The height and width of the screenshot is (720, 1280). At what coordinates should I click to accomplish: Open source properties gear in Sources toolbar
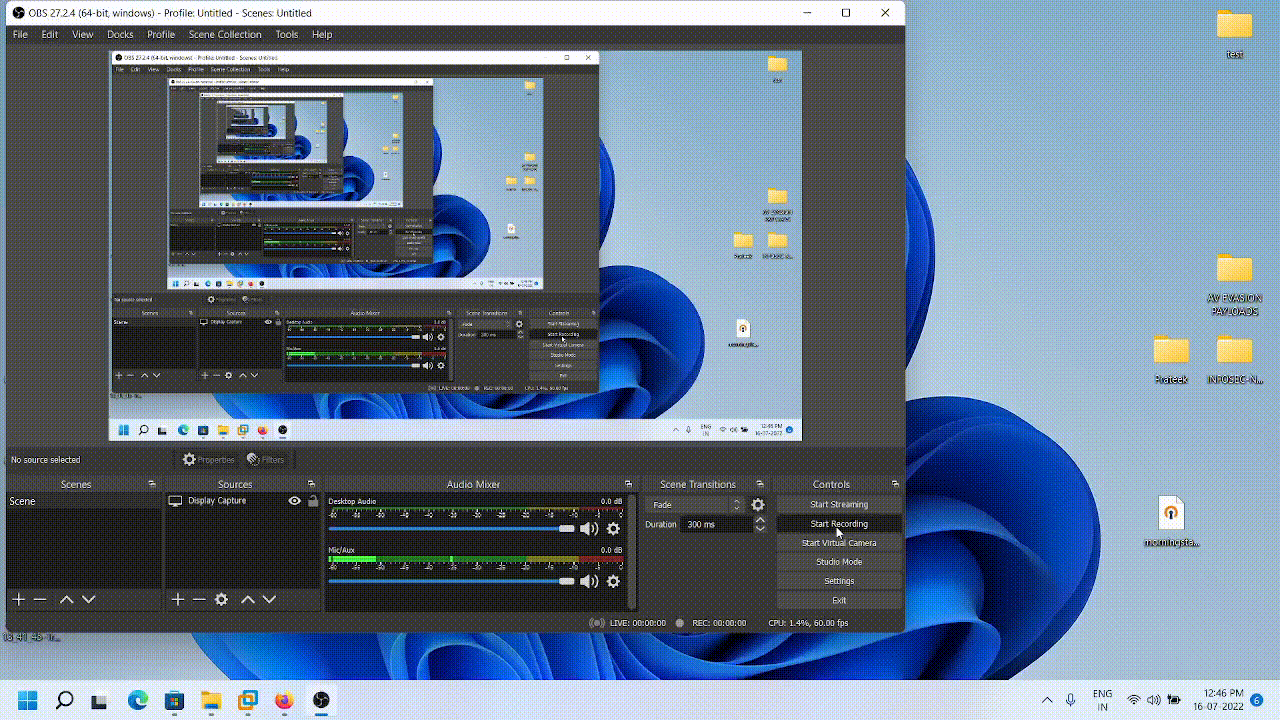click(x=221, y=599)
